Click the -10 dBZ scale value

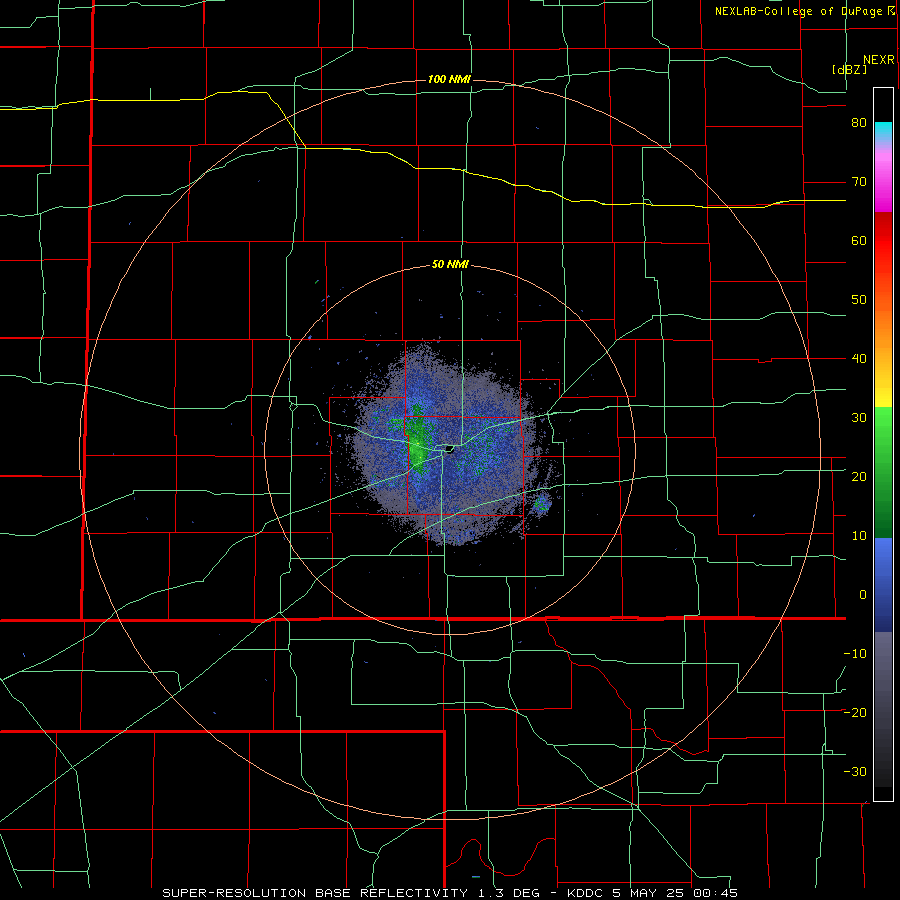[855, 654]
